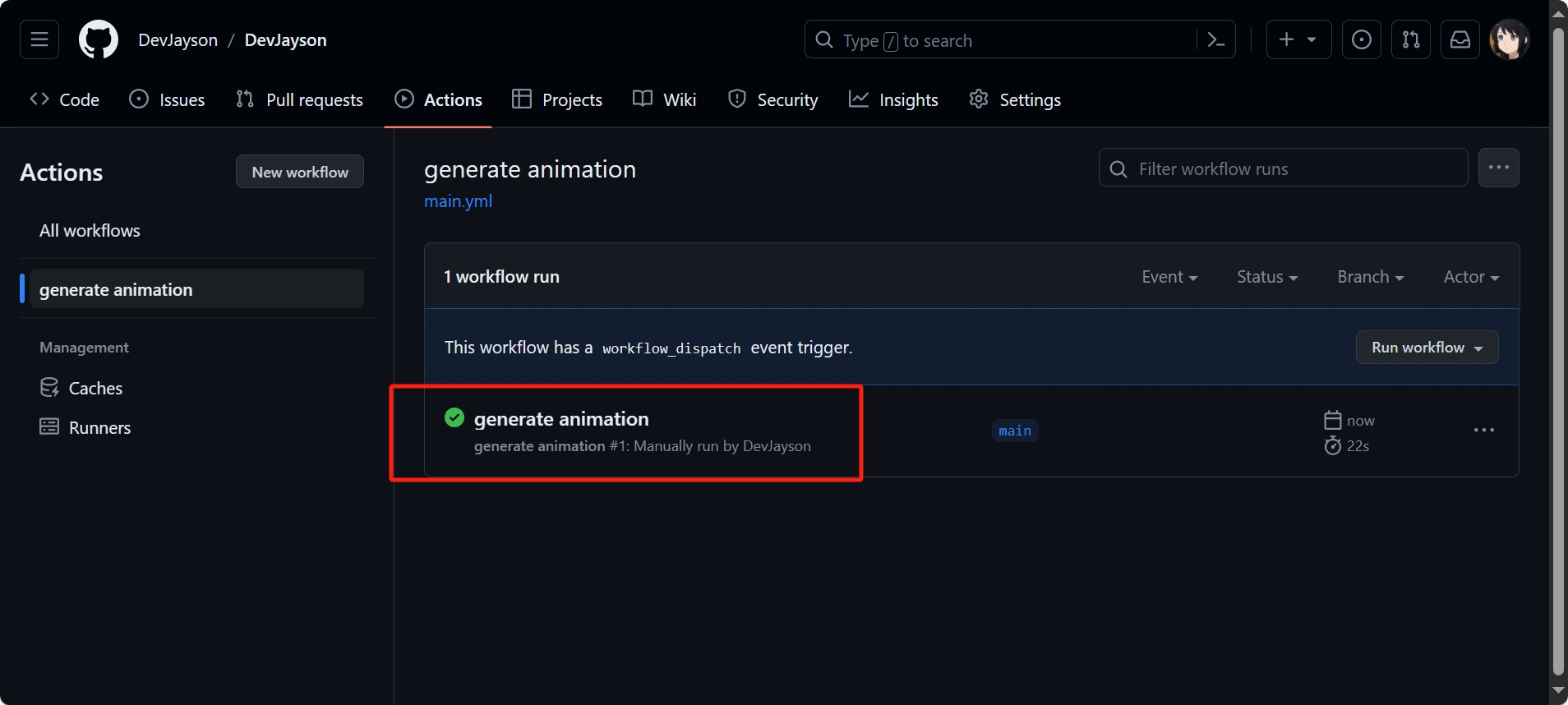Viewport: 1568px width, 705px height.
Task: Open the hamburger navigation menu
Action: [x=39, y=39]
